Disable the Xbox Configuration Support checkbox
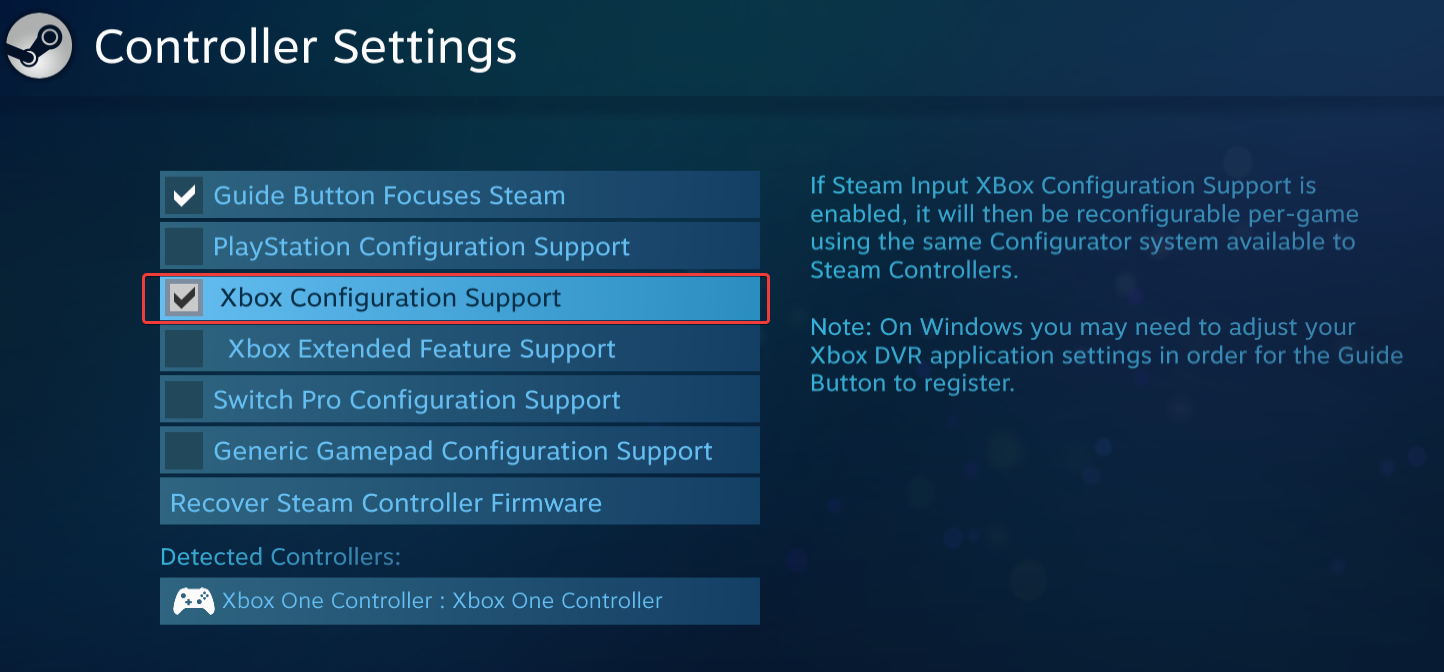The width and height of the screenshot is (1444, 672). coord(184,298)
